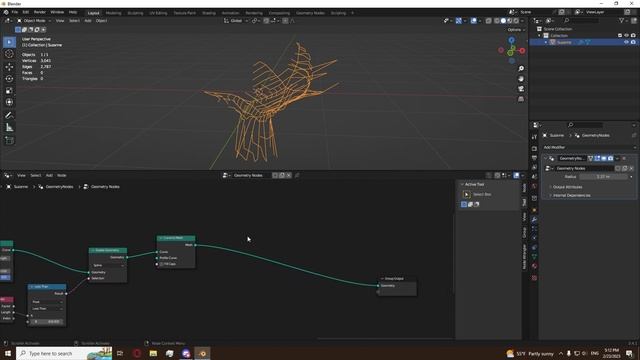
Task: Toggle Suzanne render camera icon in outliner
Action: [x=633, y=42]
